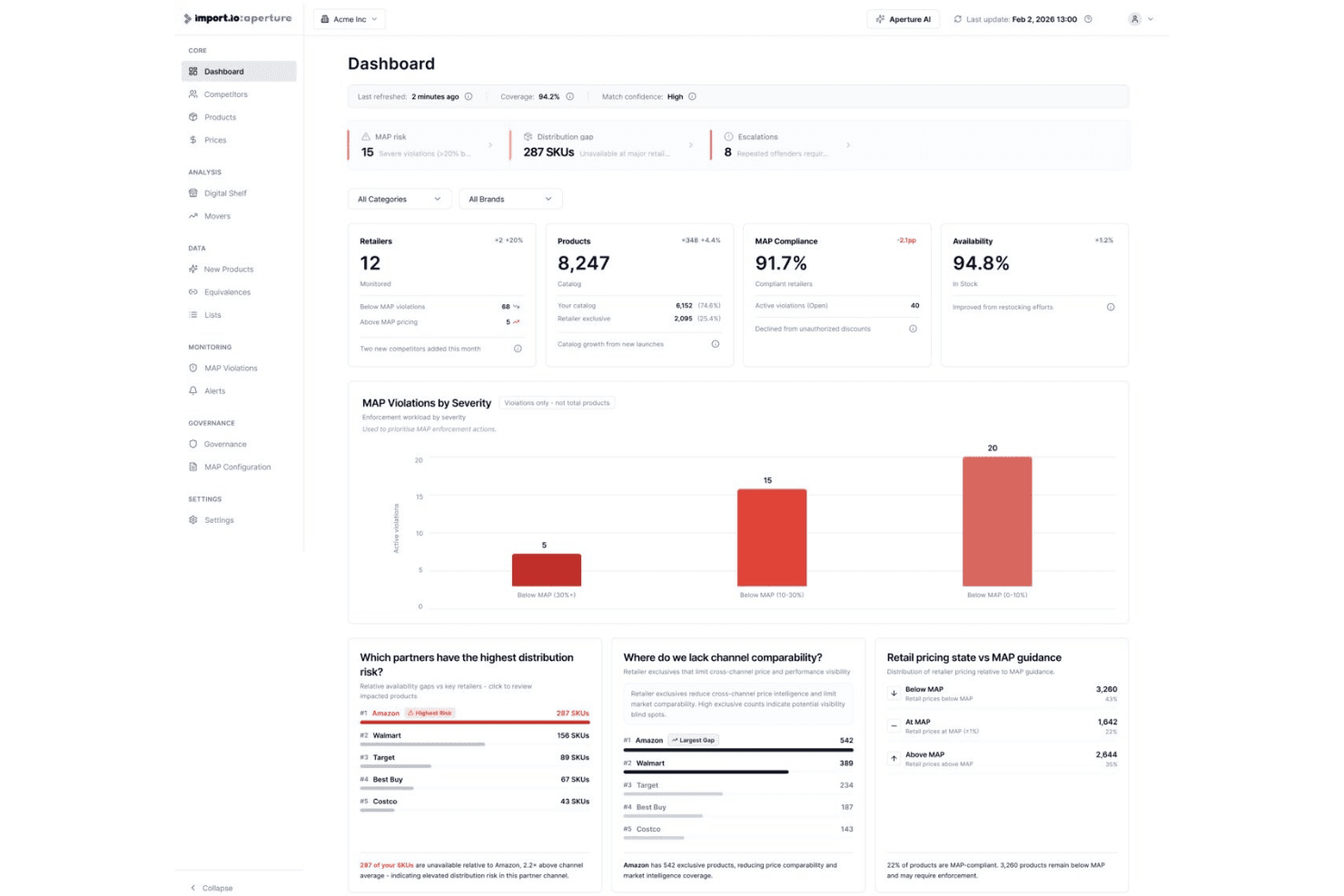Collapse the sidebar navigation
This screenshot has height=896, width=1344.
tap(211, 888)
